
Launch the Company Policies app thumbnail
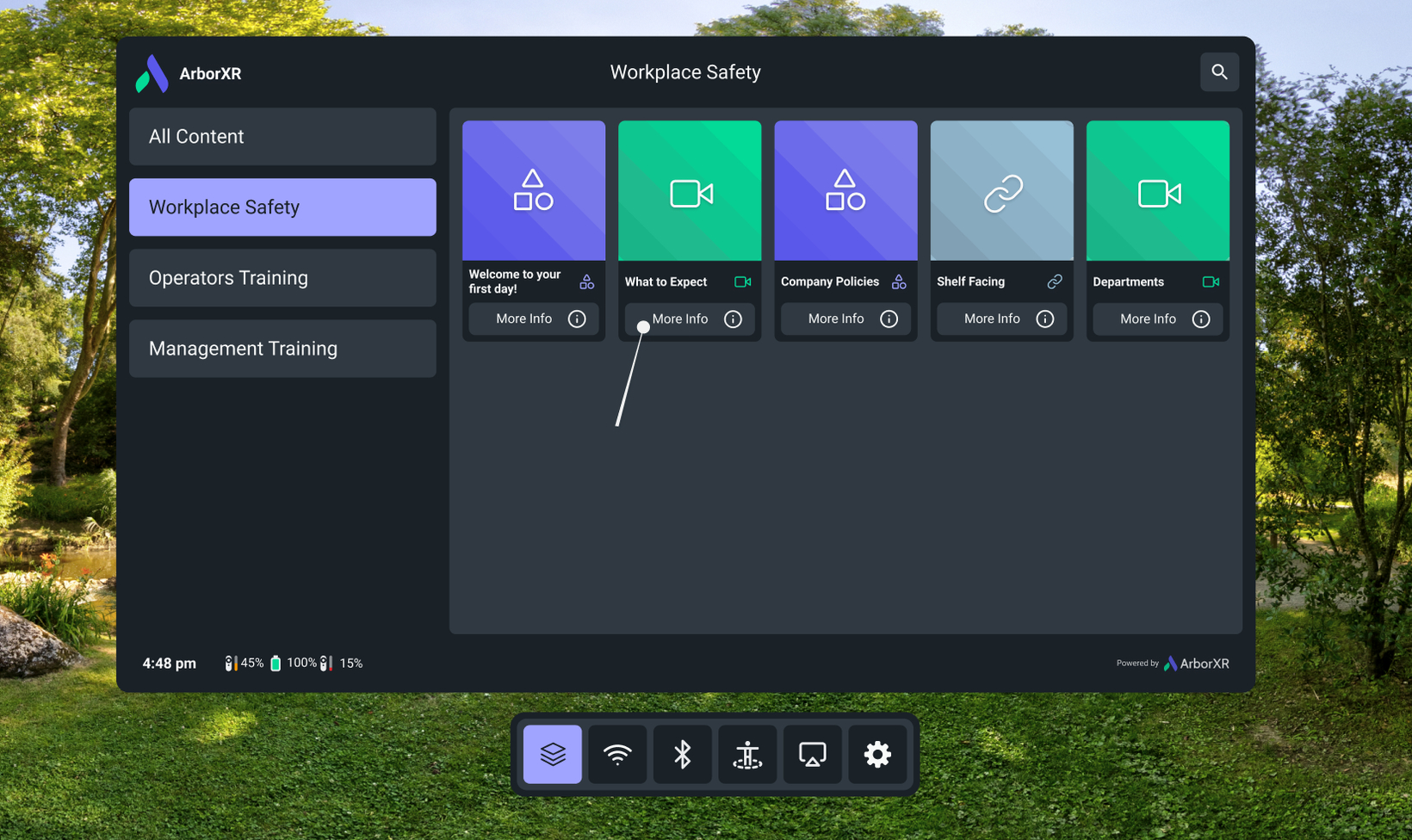click(845, 190)
